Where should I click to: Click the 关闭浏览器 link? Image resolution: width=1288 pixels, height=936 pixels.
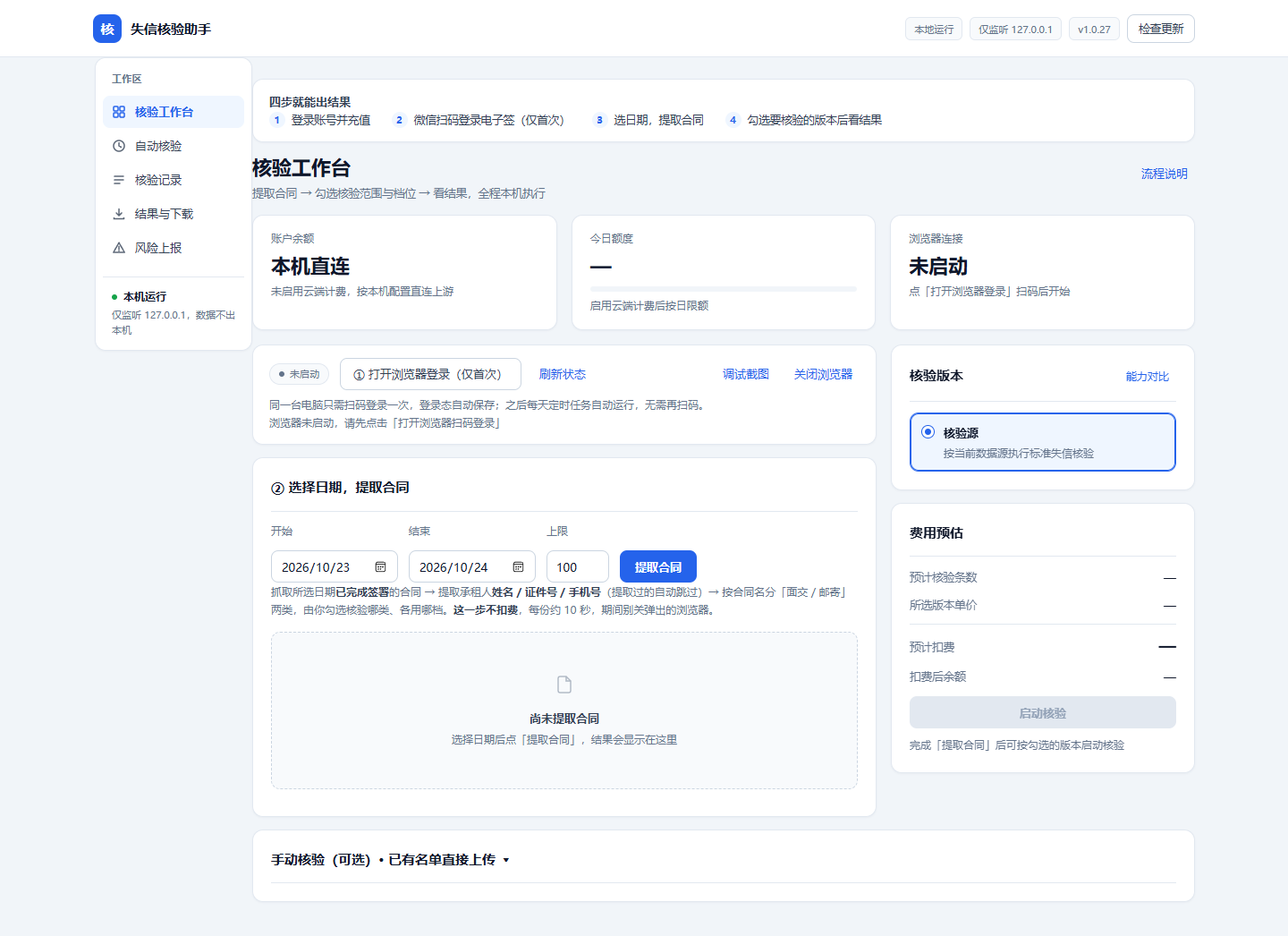point(823,374)
